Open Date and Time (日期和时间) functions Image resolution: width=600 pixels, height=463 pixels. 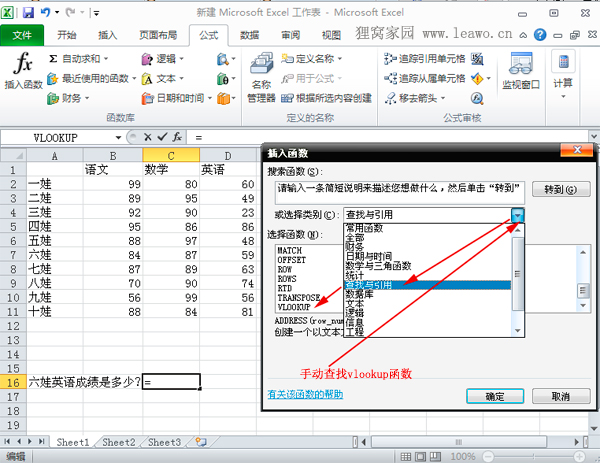coord(176,98)
